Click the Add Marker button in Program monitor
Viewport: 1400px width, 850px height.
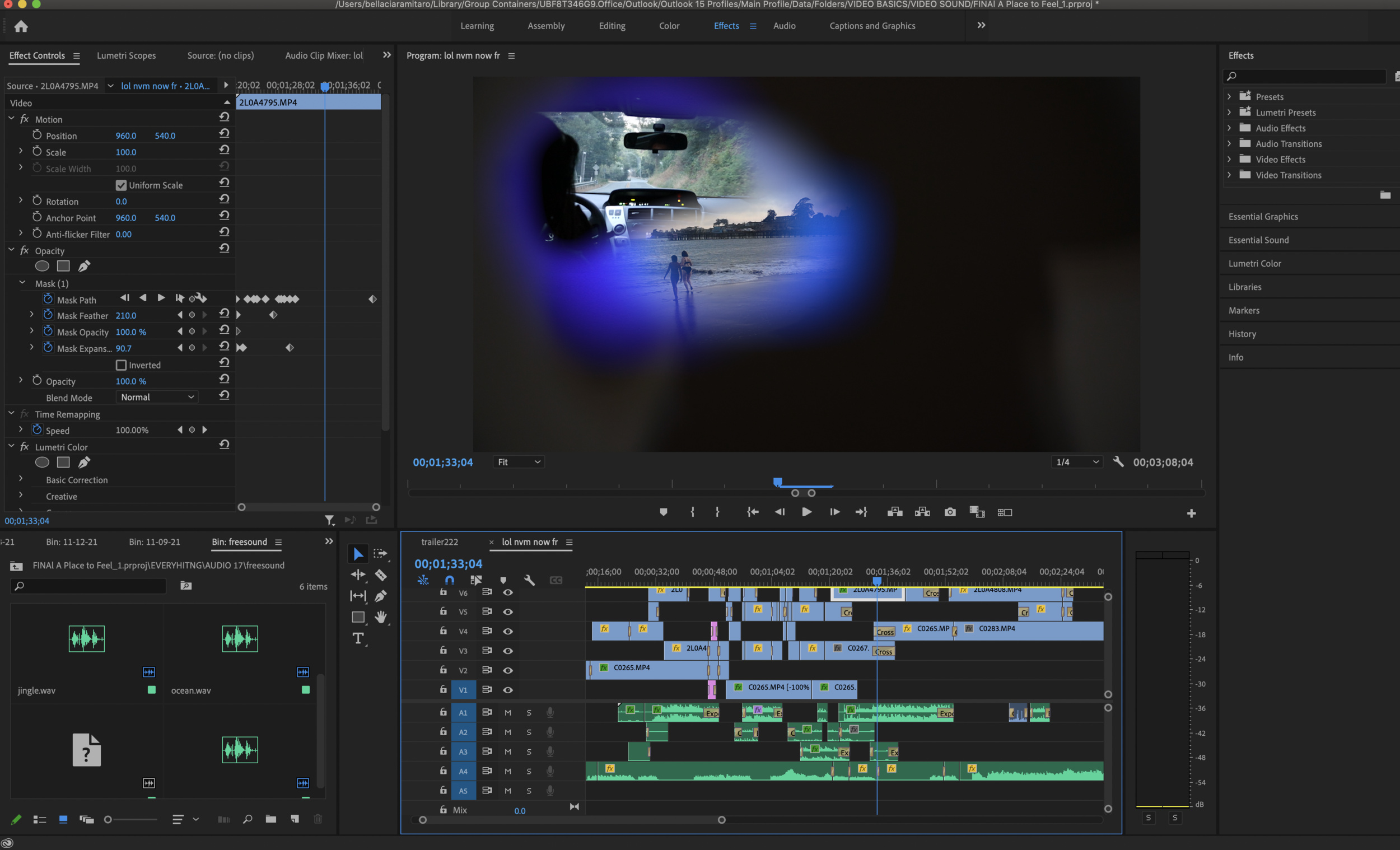click(663, 512)
